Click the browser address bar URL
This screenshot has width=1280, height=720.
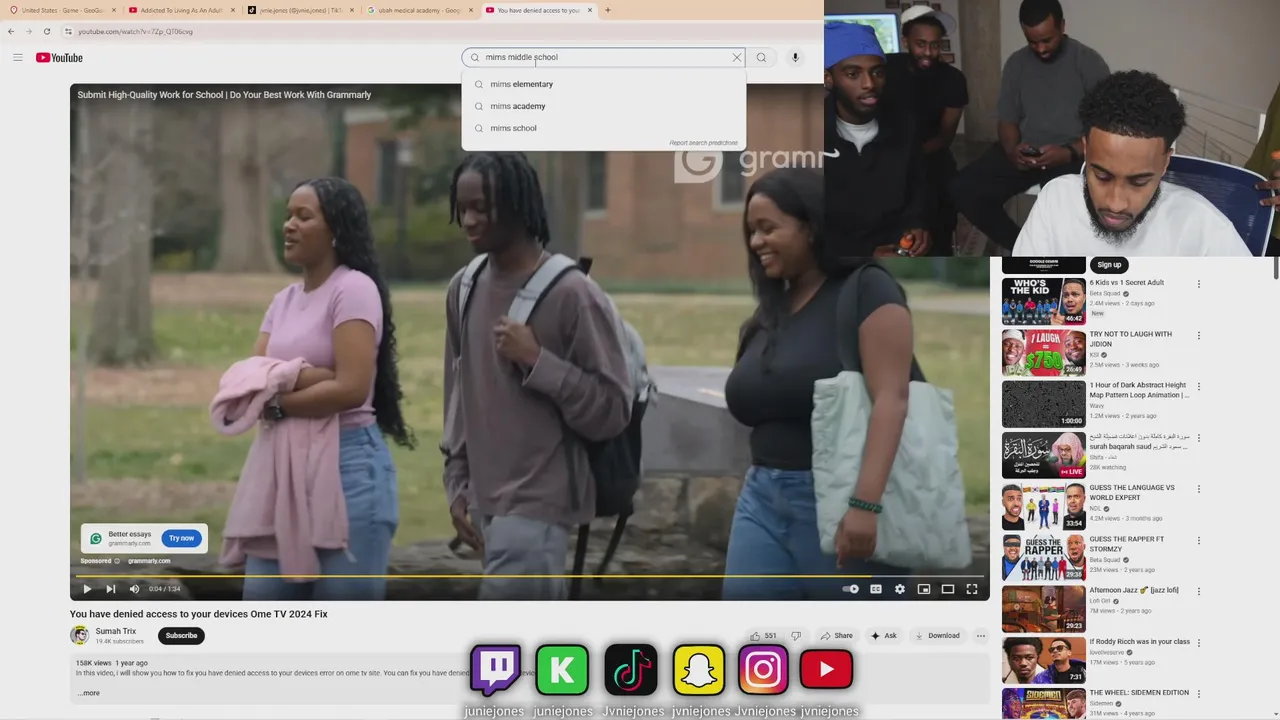point(135,31)
